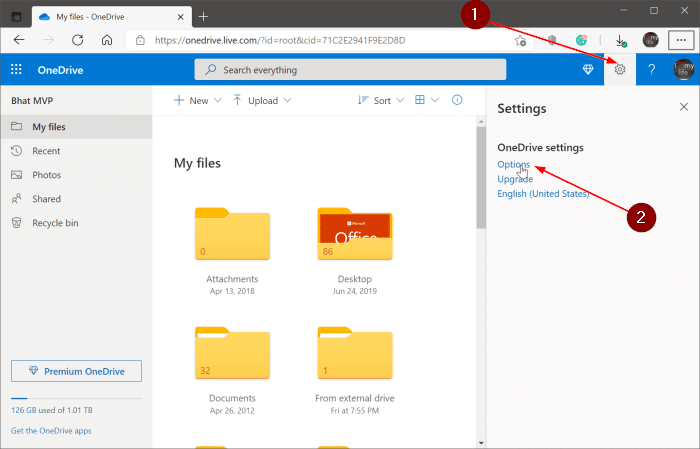Click the Options link in settings
The image size is (700, 449).
[513, 164]
